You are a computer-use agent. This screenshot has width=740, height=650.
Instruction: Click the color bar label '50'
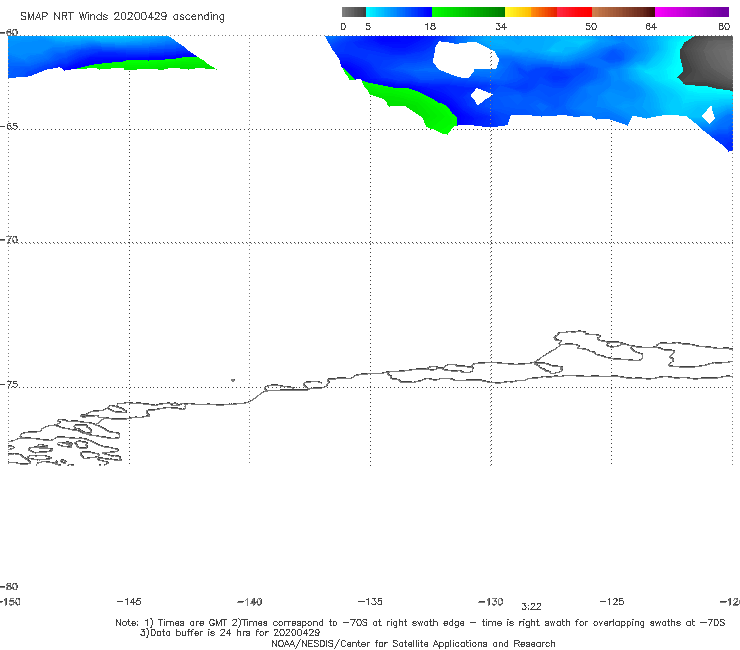pyautogui.click(x=591, y=26)
